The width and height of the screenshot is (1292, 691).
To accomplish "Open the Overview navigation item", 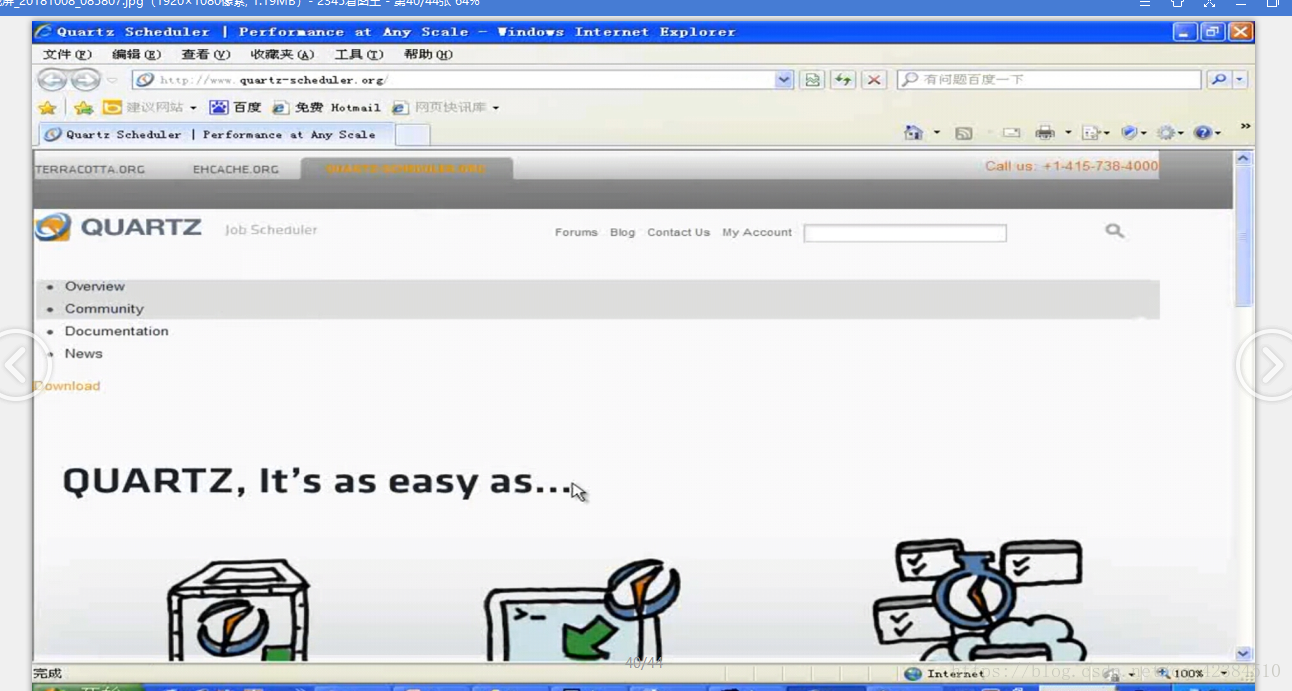I will (95, 287).
